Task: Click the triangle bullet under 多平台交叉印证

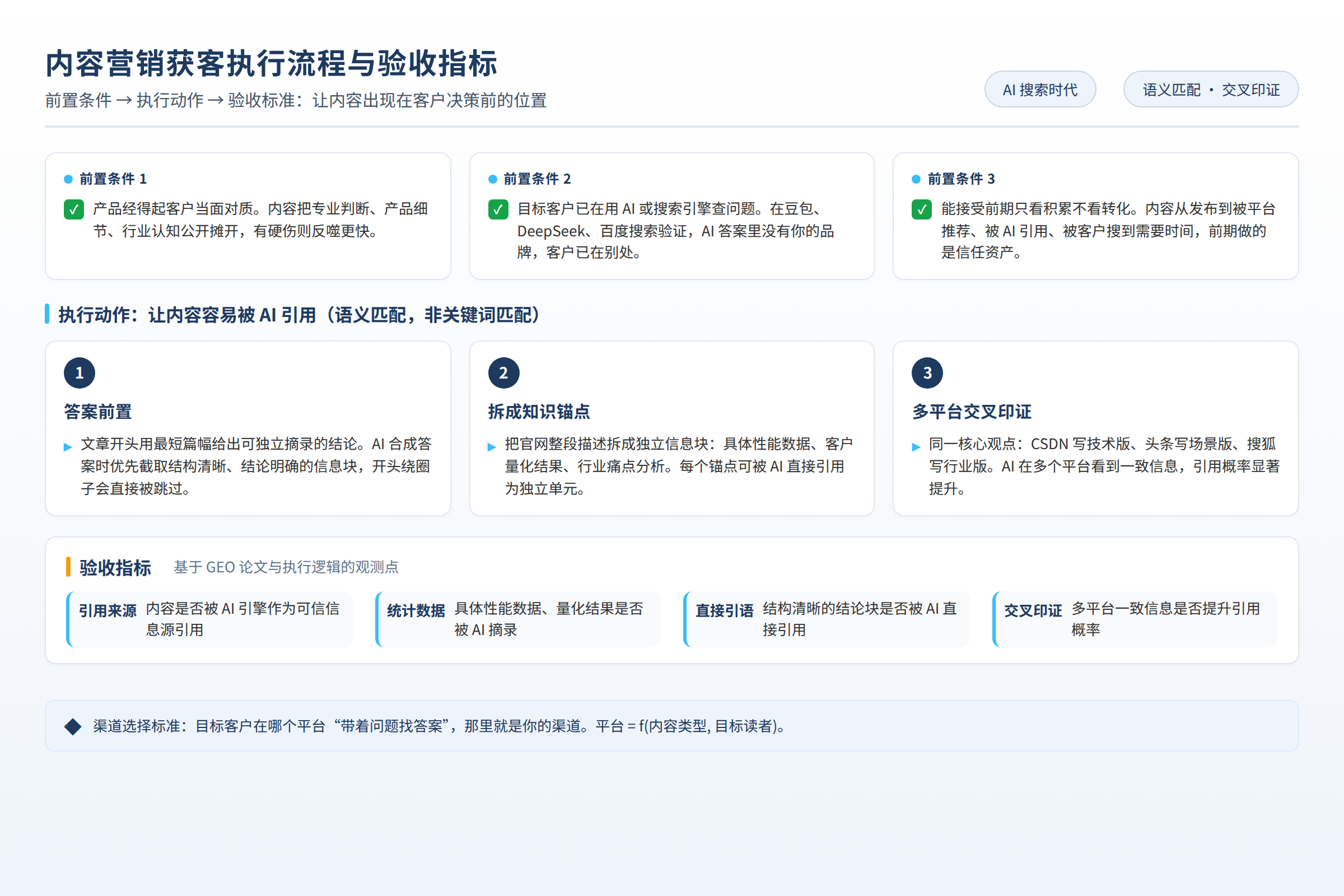Action: (x=916, y=447)
